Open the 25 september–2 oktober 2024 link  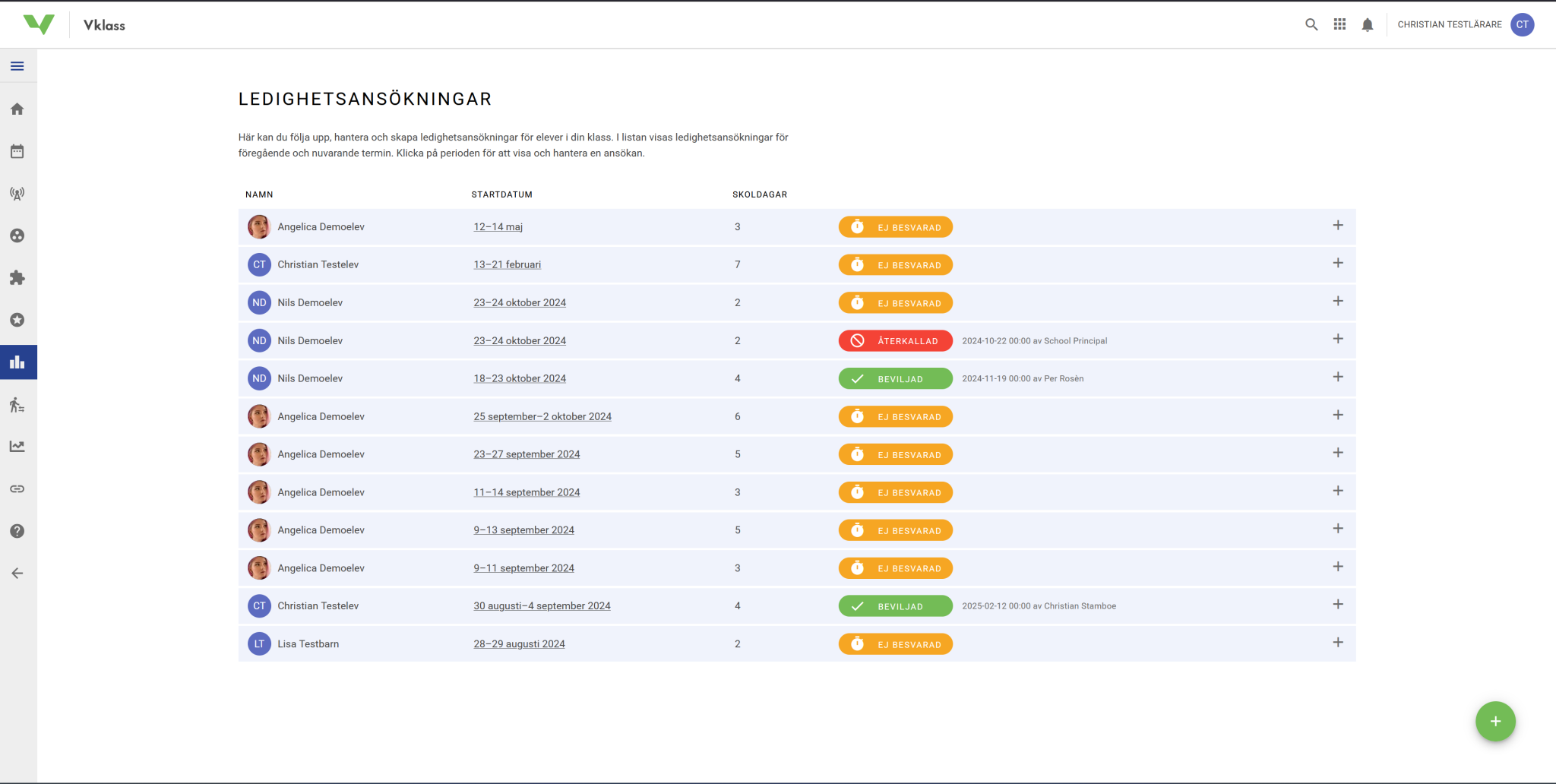[x=542, y=416]
